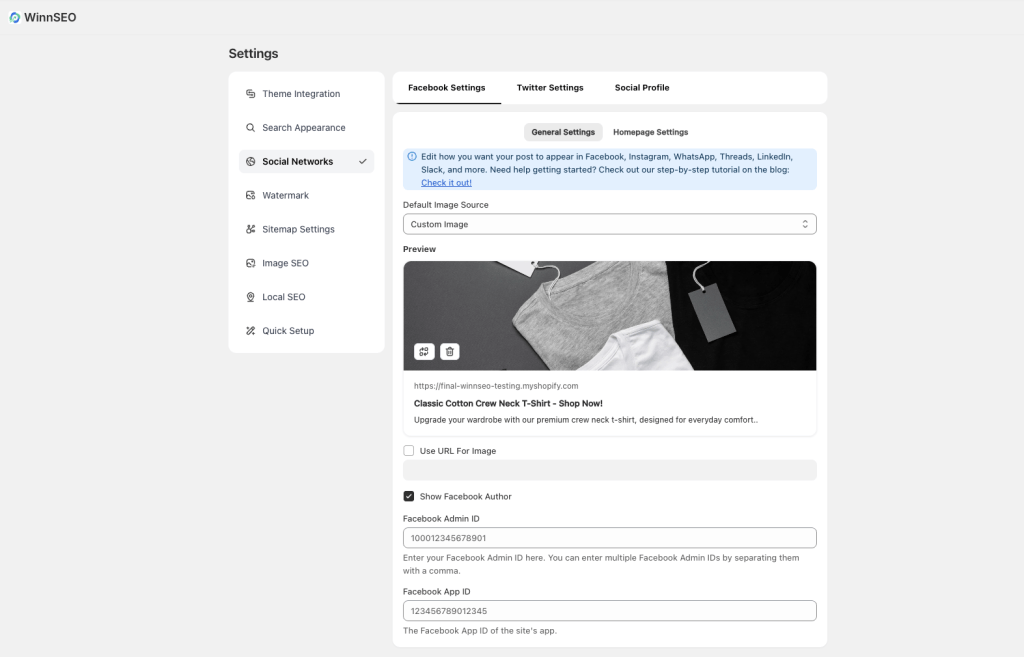The image size is (1024, 657).
Task: Enable the Use URL For Image checkbox
Action: tap(409, 451)
